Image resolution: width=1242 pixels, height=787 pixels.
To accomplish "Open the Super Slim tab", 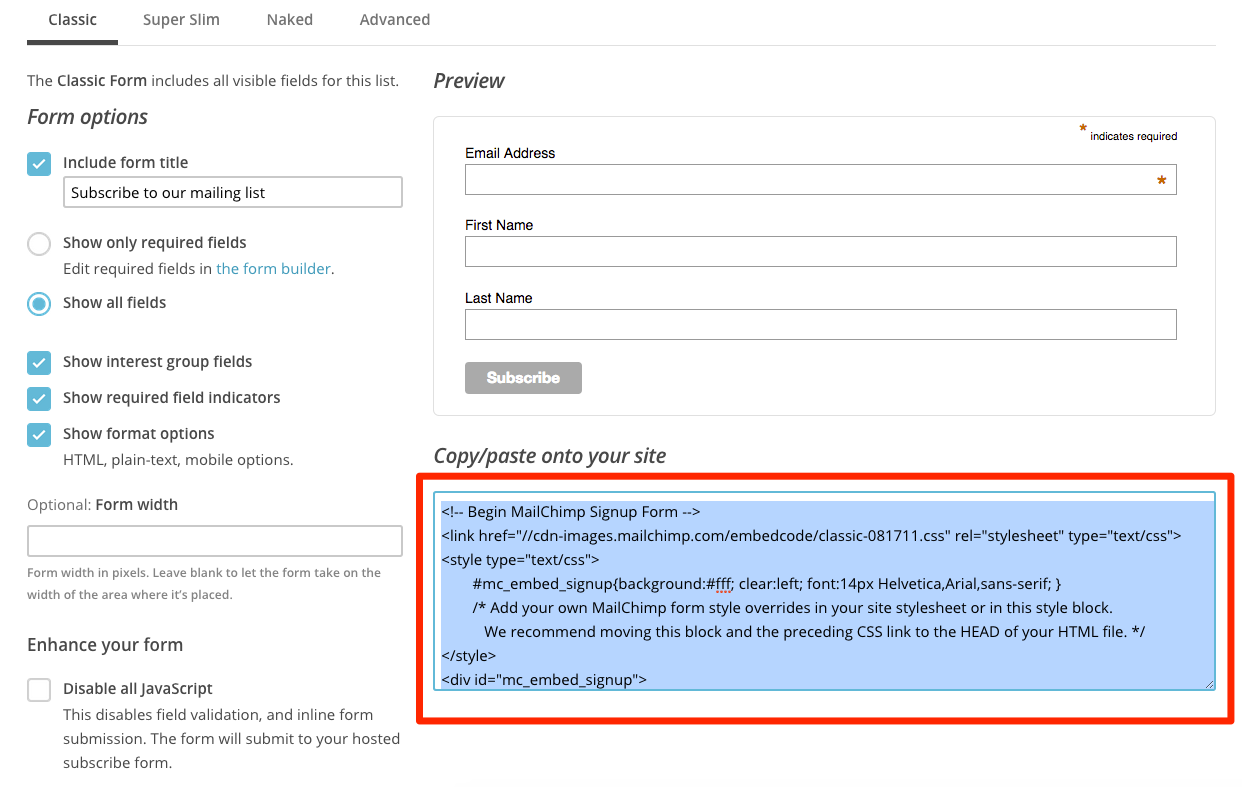I will coord(181,20).
